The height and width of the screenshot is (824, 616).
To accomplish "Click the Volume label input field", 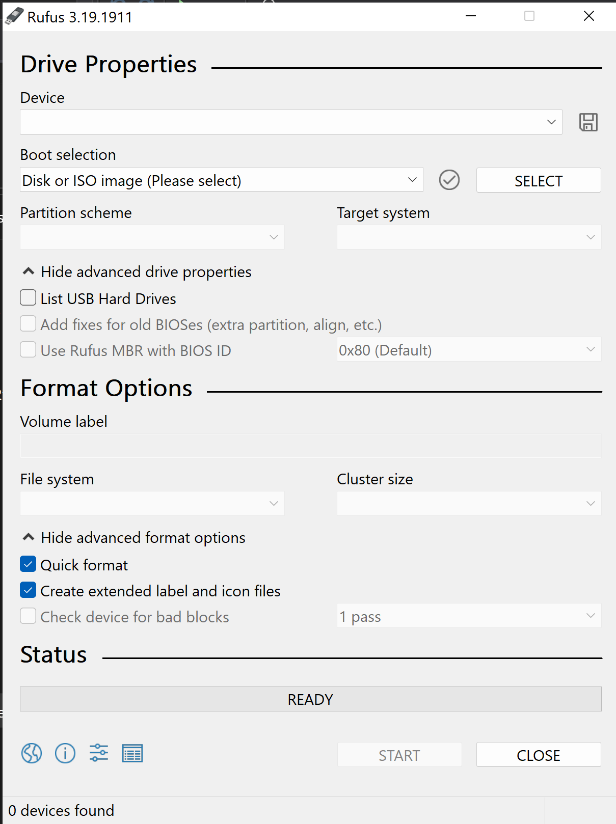I will coord(311,446).
